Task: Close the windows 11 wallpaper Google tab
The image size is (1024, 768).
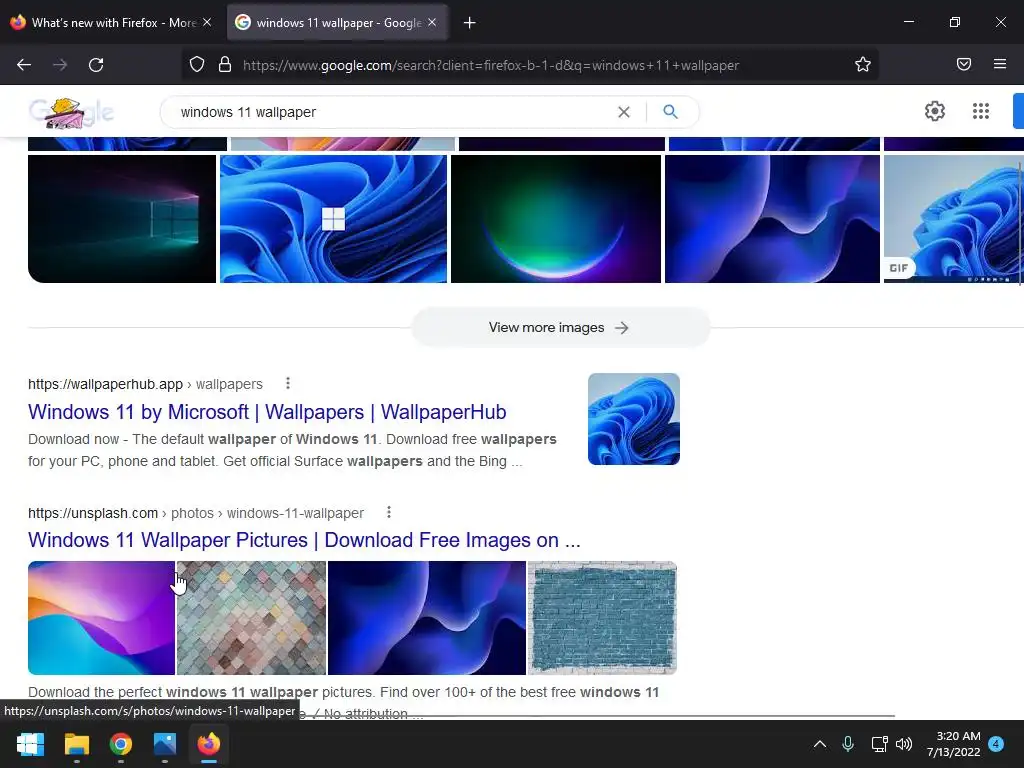Action: coord(432,22)
